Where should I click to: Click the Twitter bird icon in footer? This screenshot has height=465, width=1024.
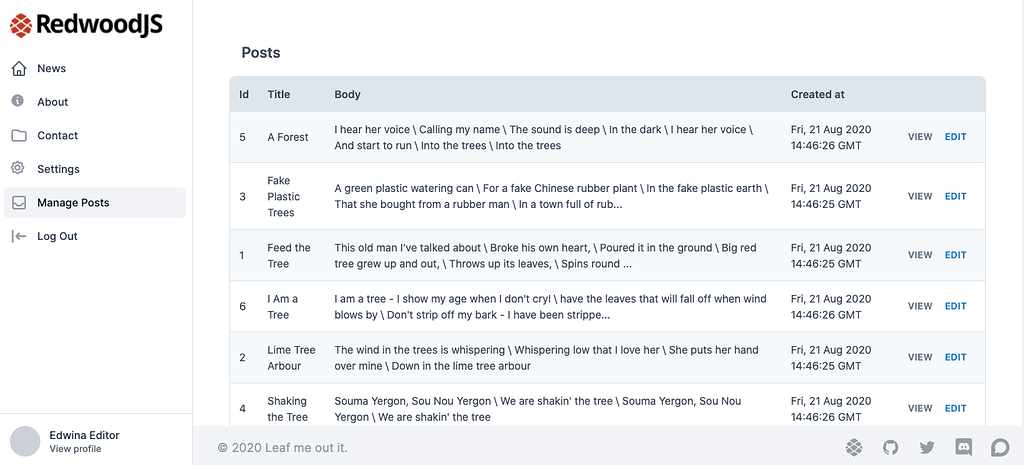(927, 447)
